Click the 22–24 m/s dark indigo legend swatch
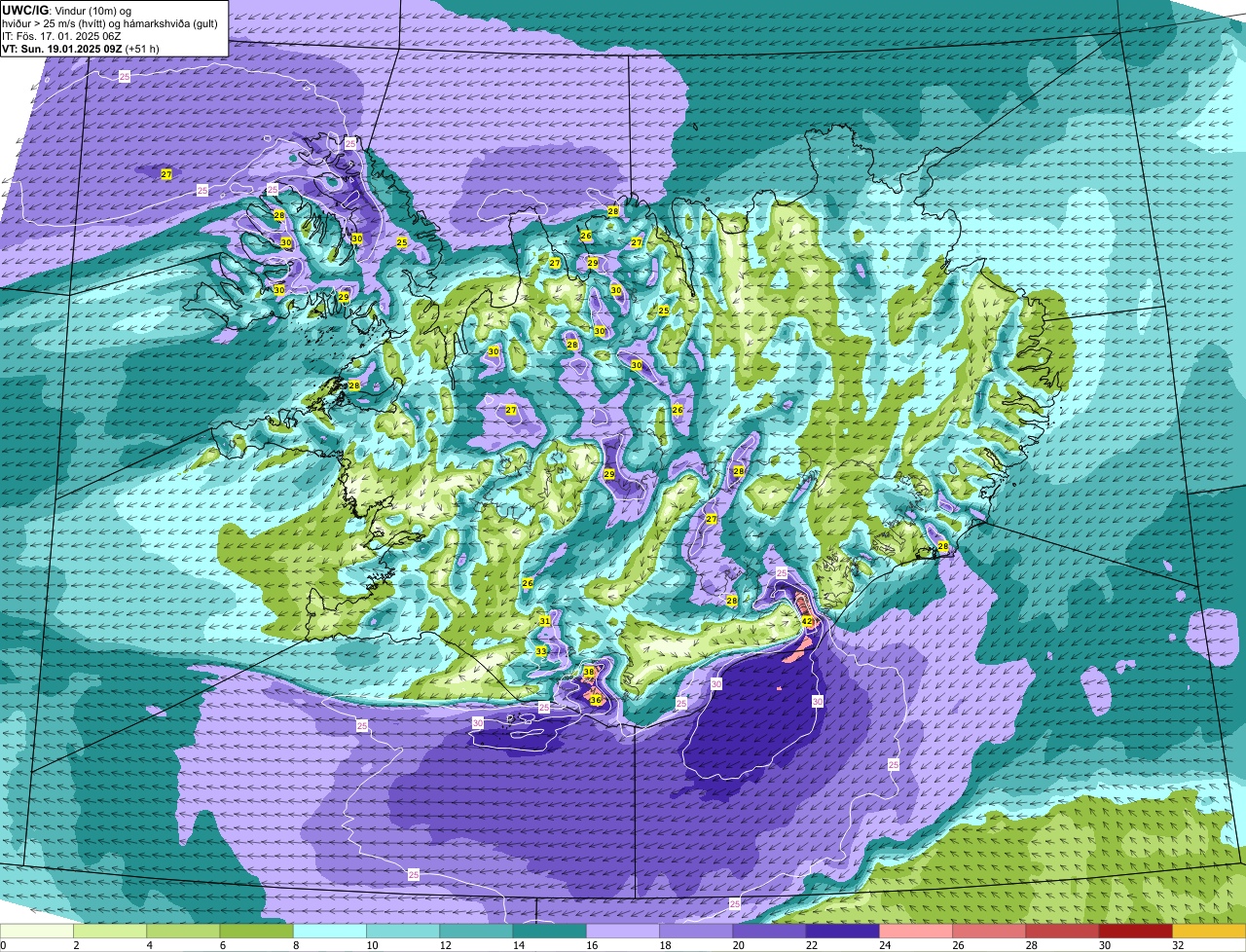The image size is (1246, 952). pyautogui.click(x=843, y=932)
